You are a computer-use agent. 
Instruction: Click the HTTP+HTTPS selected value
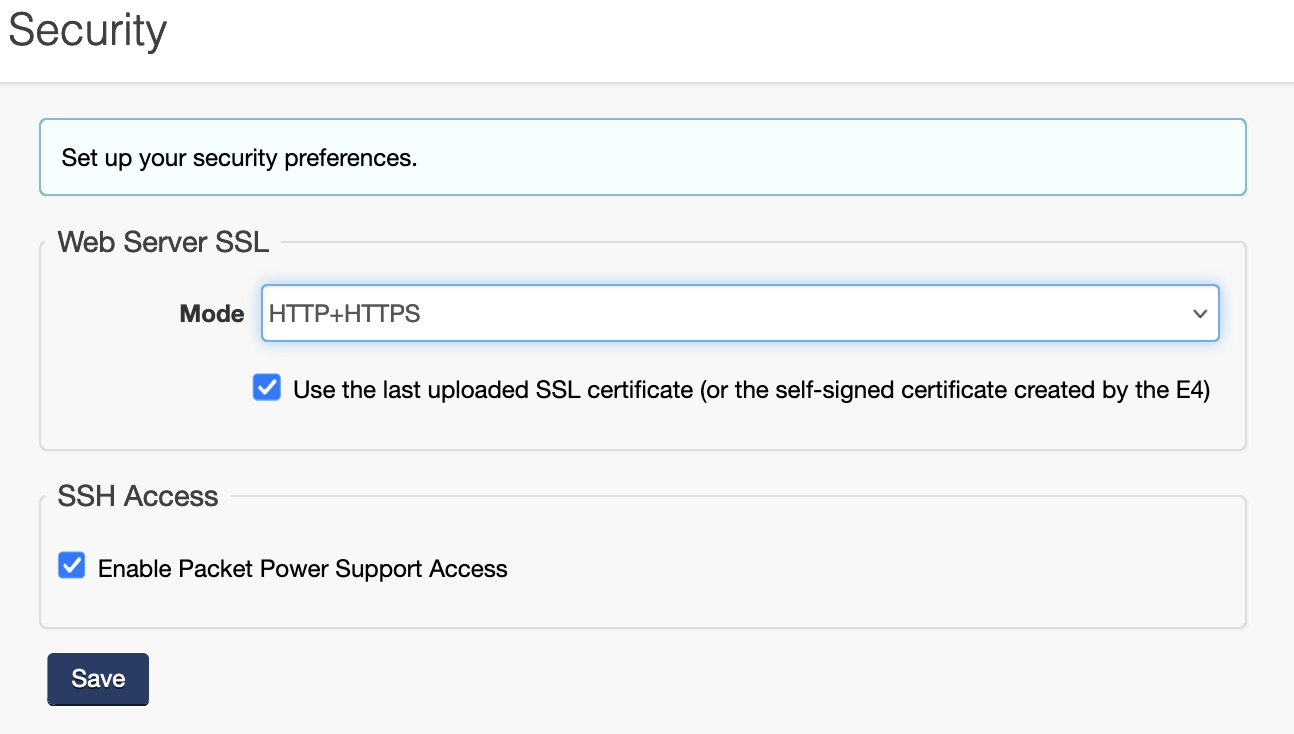345,314
